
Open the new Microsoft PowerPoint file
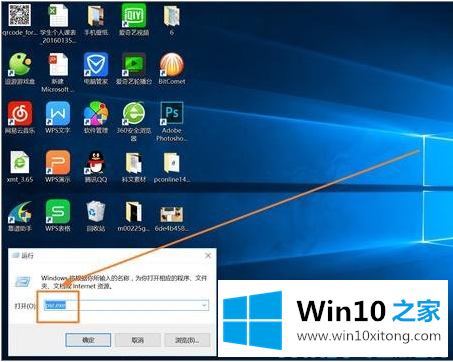[x=58, y=72]
